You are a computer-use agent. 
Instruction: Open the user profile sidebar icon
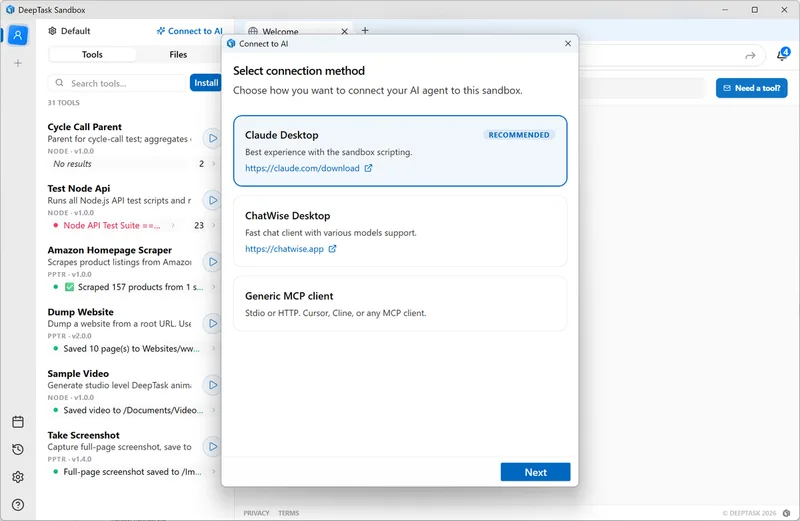17,35
